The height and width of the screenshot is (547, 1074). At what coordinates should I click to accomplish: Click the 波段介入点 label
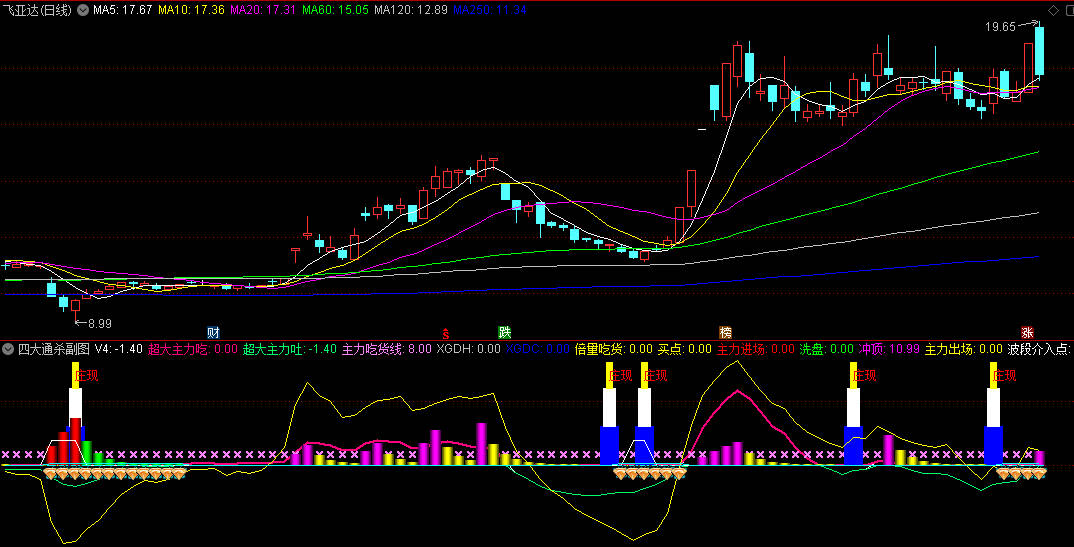[1040, 349]
